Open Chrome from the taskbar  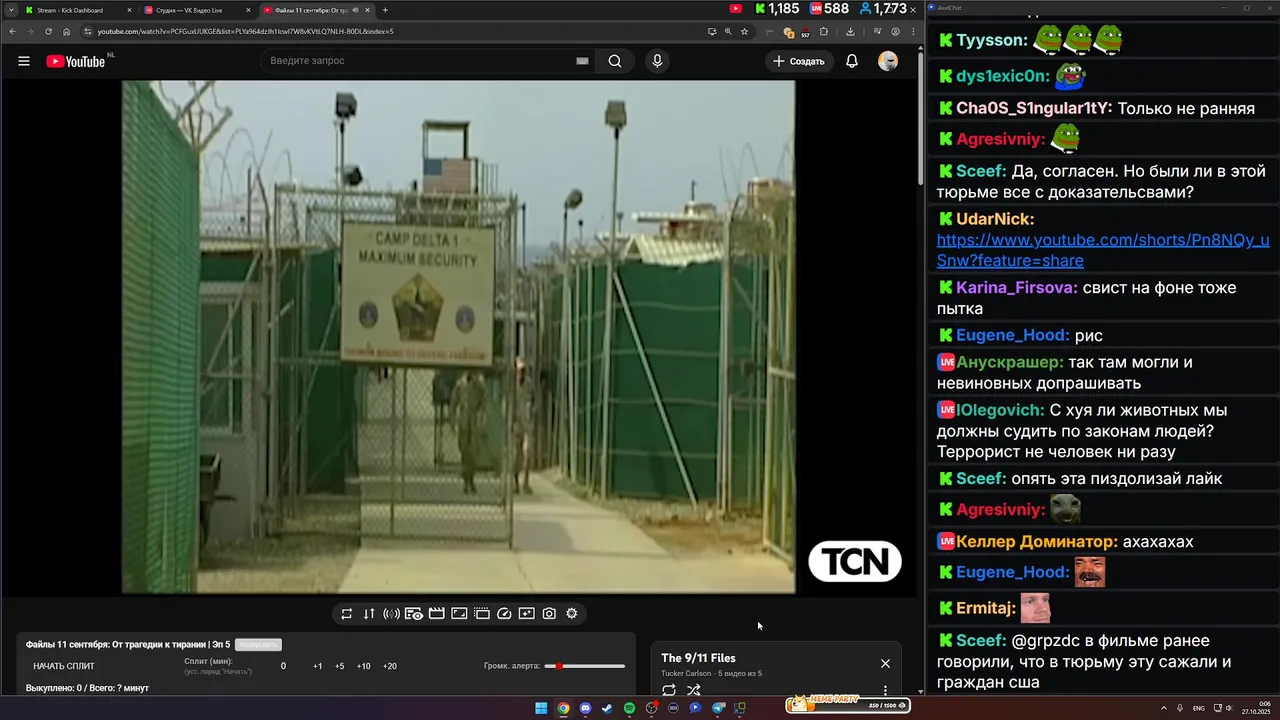click(563, 708)
